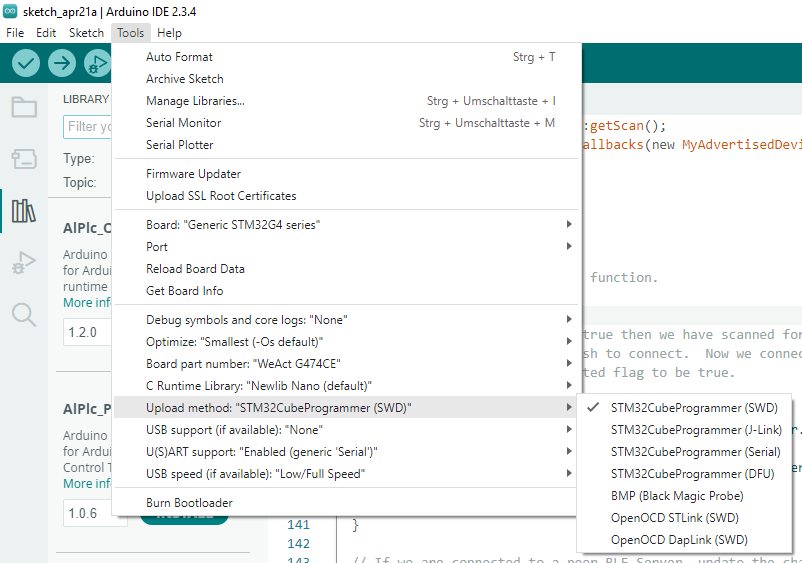Click the Type: filter label
Screen dimensions: 802x563
79,159
